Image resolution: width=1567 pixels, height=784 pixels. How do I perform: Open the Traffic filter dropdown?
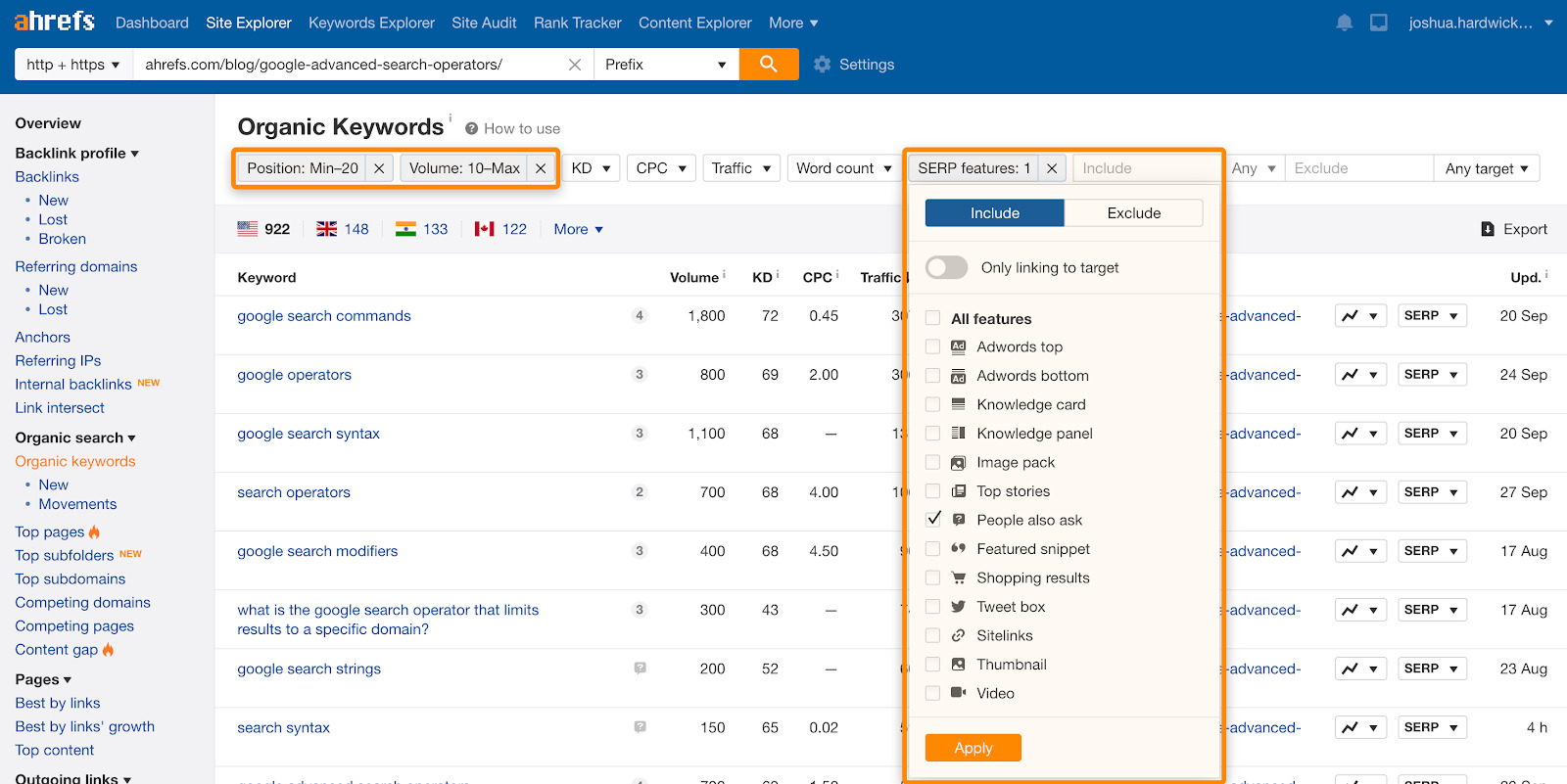coord(741,168)
